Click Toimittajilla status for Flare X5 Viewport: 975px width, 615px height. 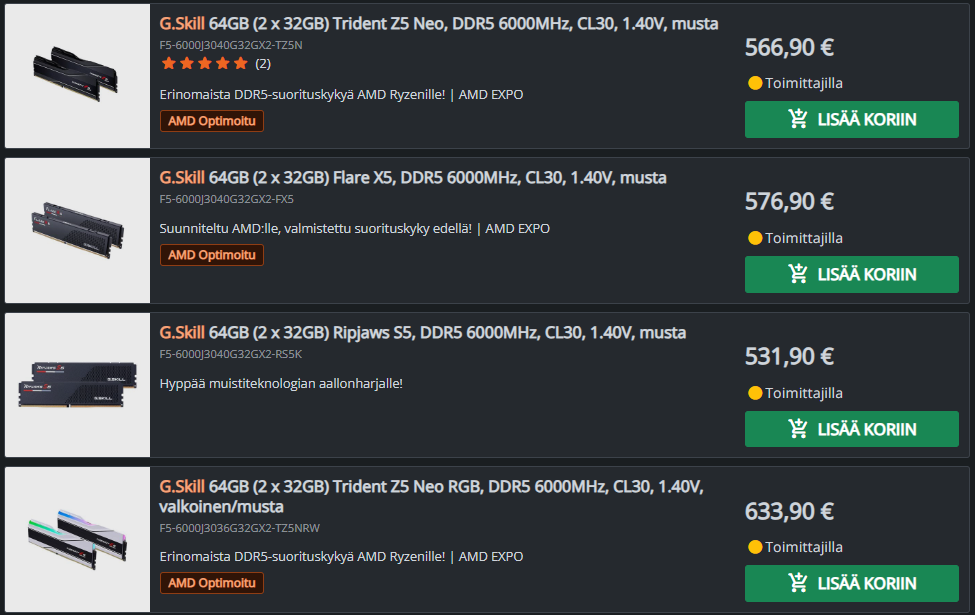click(803, 238)
